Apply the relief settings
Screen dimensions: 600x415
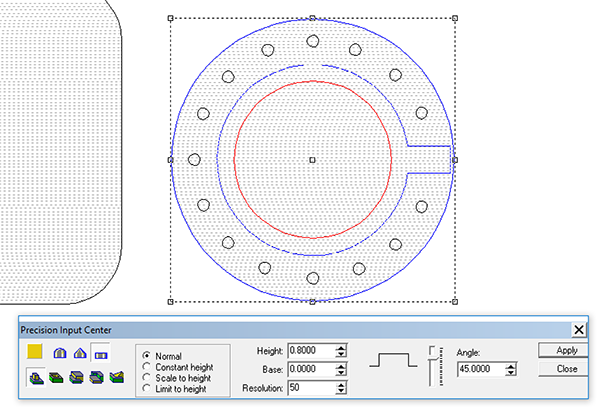[563, 350]
